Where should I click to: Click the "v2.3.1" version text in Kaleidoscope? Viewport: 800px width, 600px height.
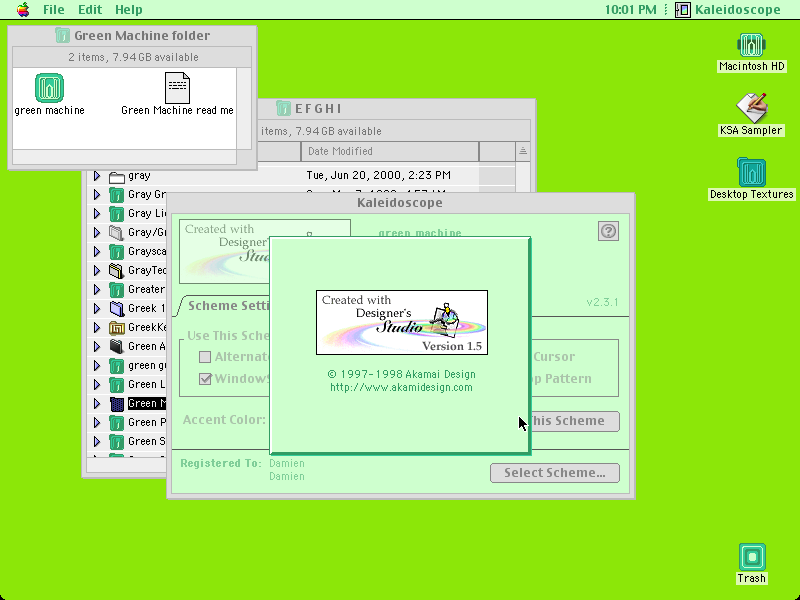pyautogui.click(x=602, y=302)
